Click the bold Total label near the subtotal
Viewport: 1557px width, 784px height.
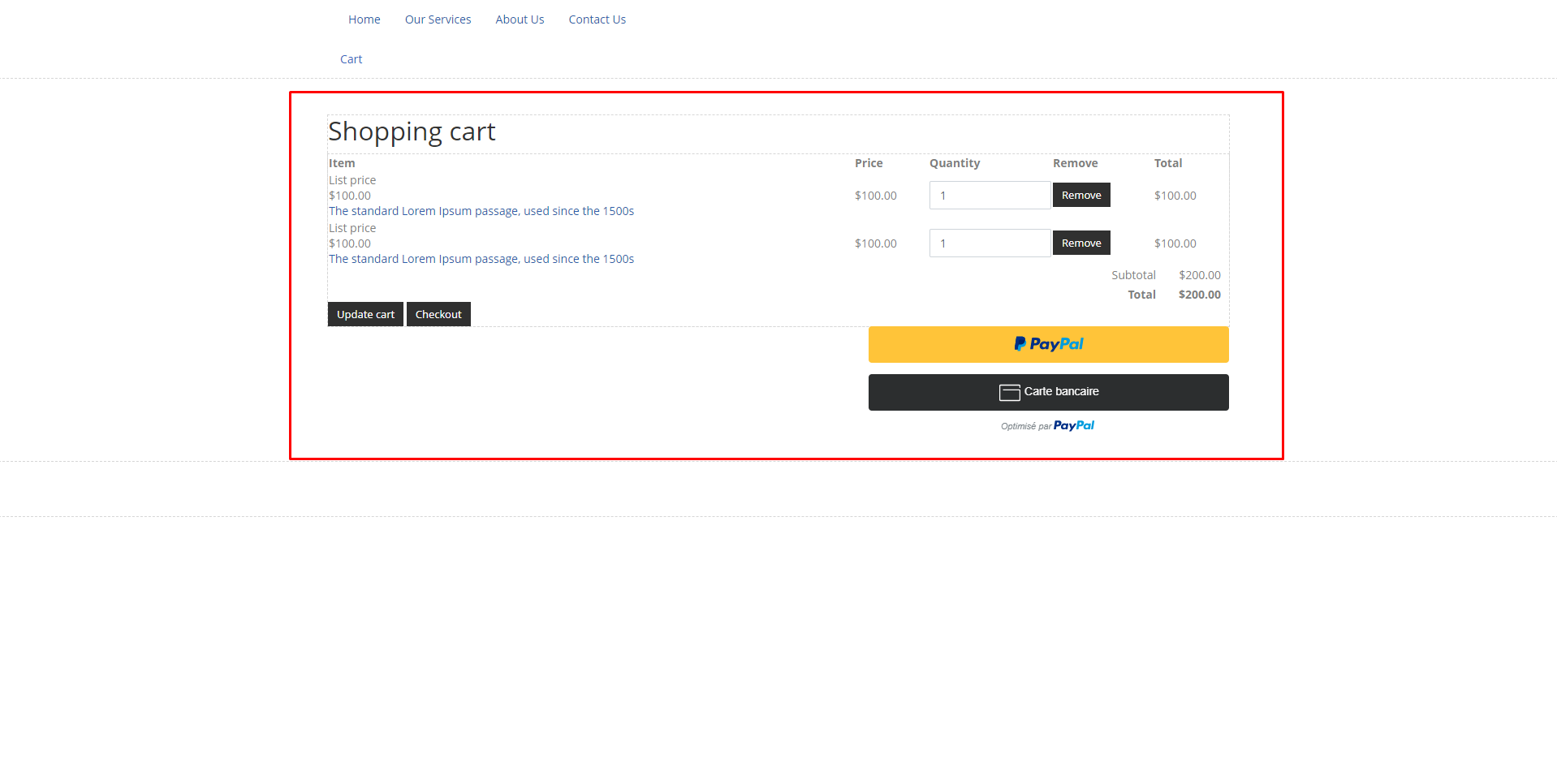pos(1141,295)
